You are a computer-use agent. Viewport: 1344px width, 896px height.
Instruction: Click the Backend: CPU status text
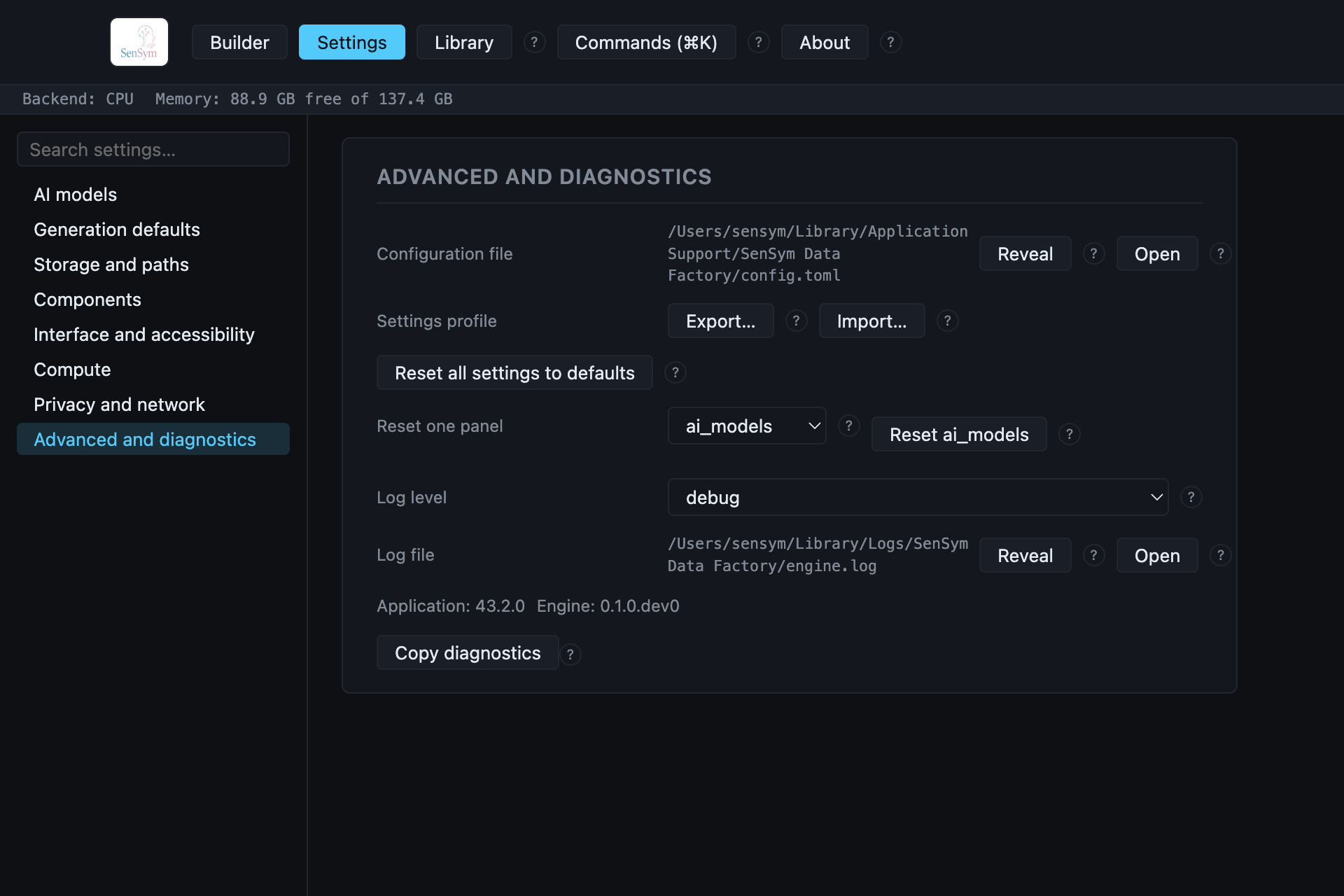(x=78, y=99)
